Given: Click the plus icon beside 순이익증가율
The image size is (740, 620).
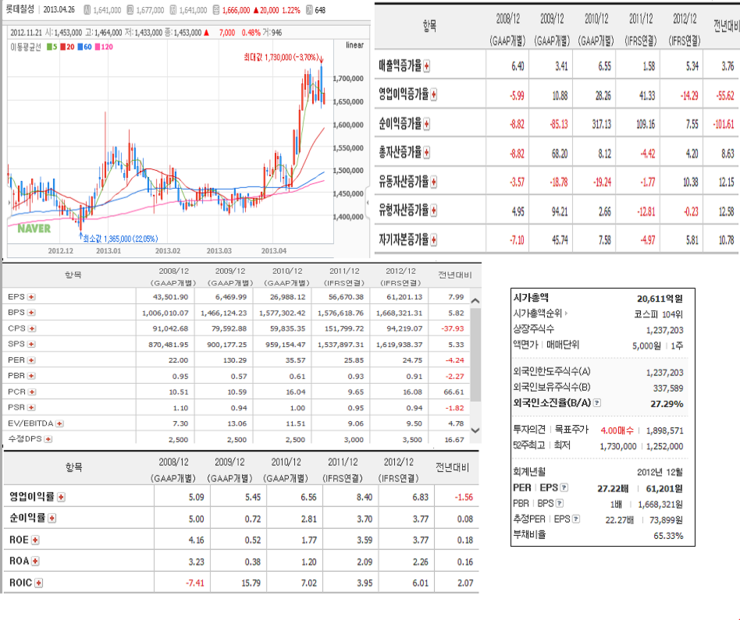Looking at the screenshot, I should [x=427, y=124].
